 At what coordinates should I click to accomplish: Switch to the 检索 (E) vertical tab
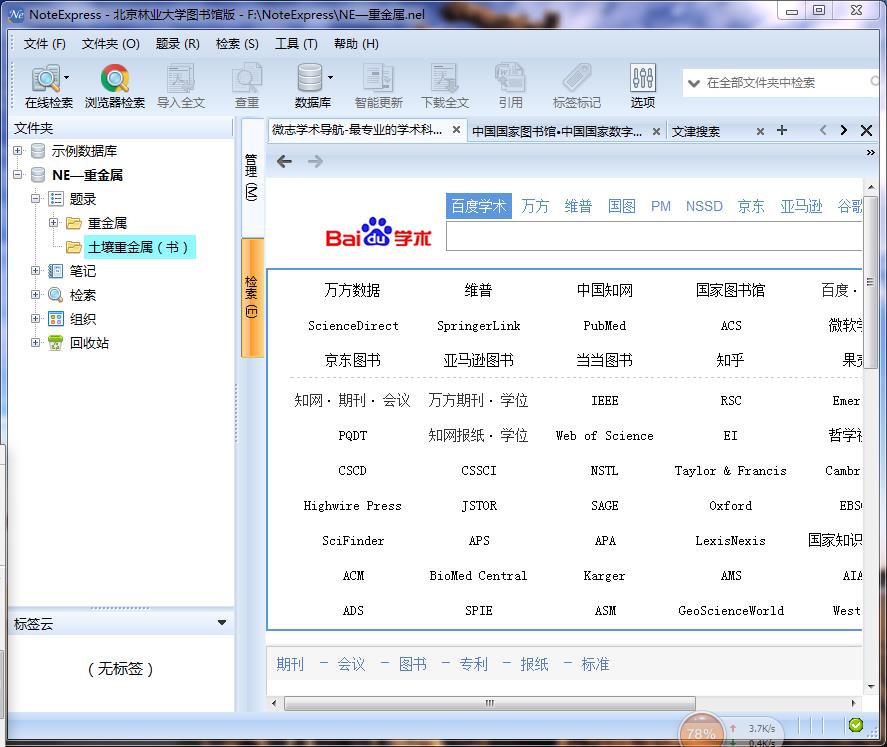coord(252,297)
